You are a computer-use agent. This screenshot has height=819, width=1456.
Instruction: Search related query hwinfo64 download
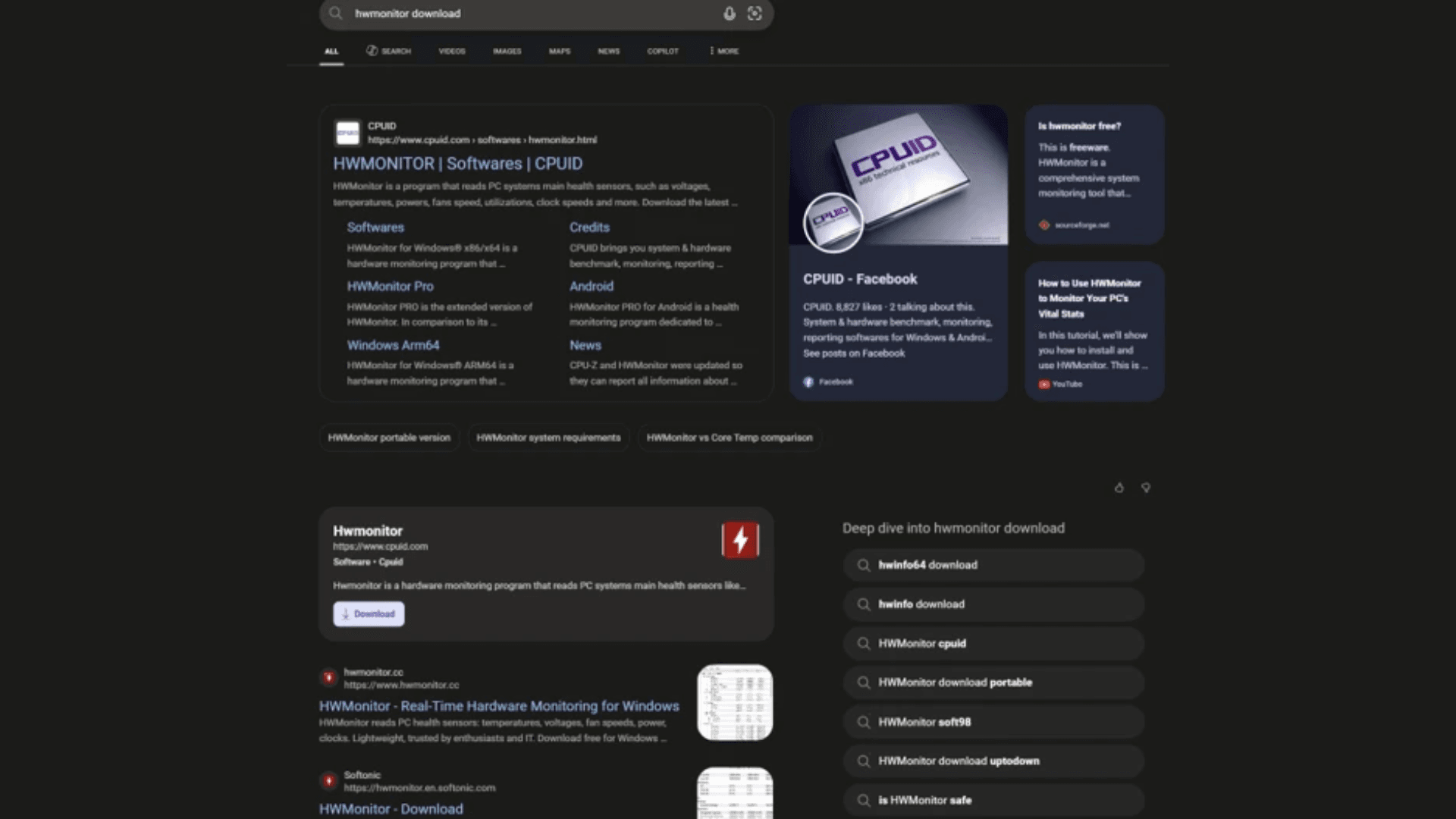click(x=993, y=565)
